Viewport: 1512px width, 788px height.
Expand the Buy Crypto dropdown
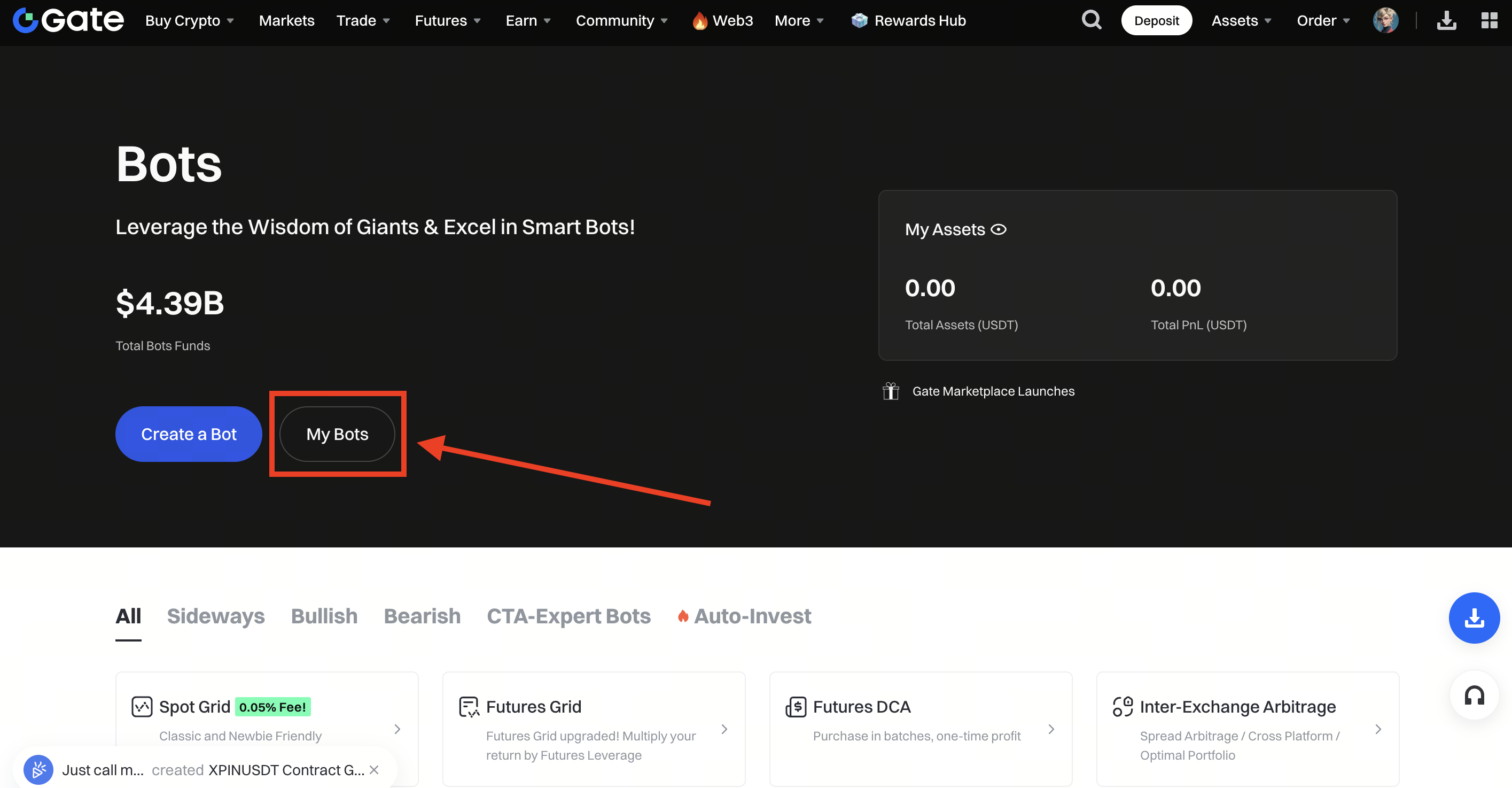[x=189, y=20]
